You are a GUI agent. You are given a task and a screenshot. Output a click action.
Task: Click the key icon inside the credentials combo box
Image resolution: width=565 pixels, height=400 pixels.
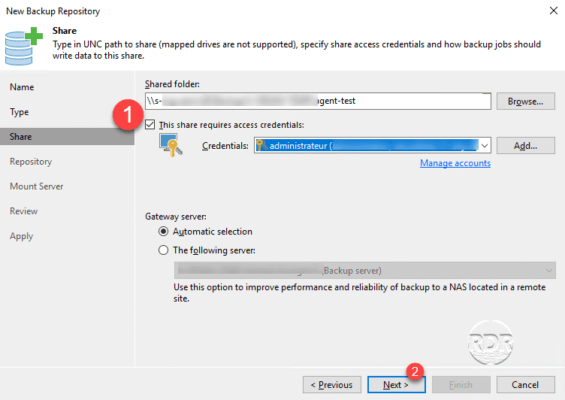click(x=262, y=145)
